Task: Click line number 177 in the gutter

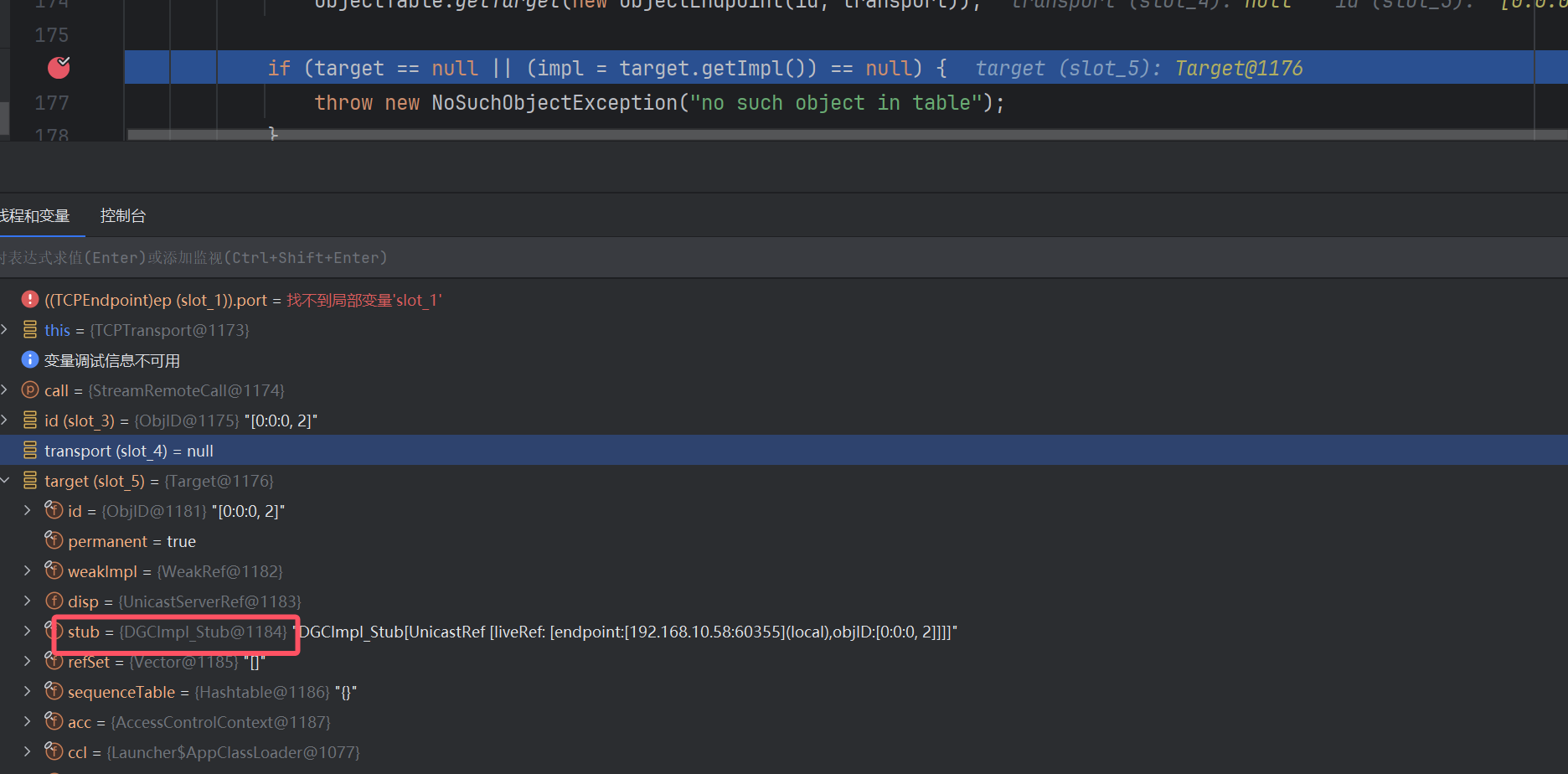Action: tap(52, 103)
